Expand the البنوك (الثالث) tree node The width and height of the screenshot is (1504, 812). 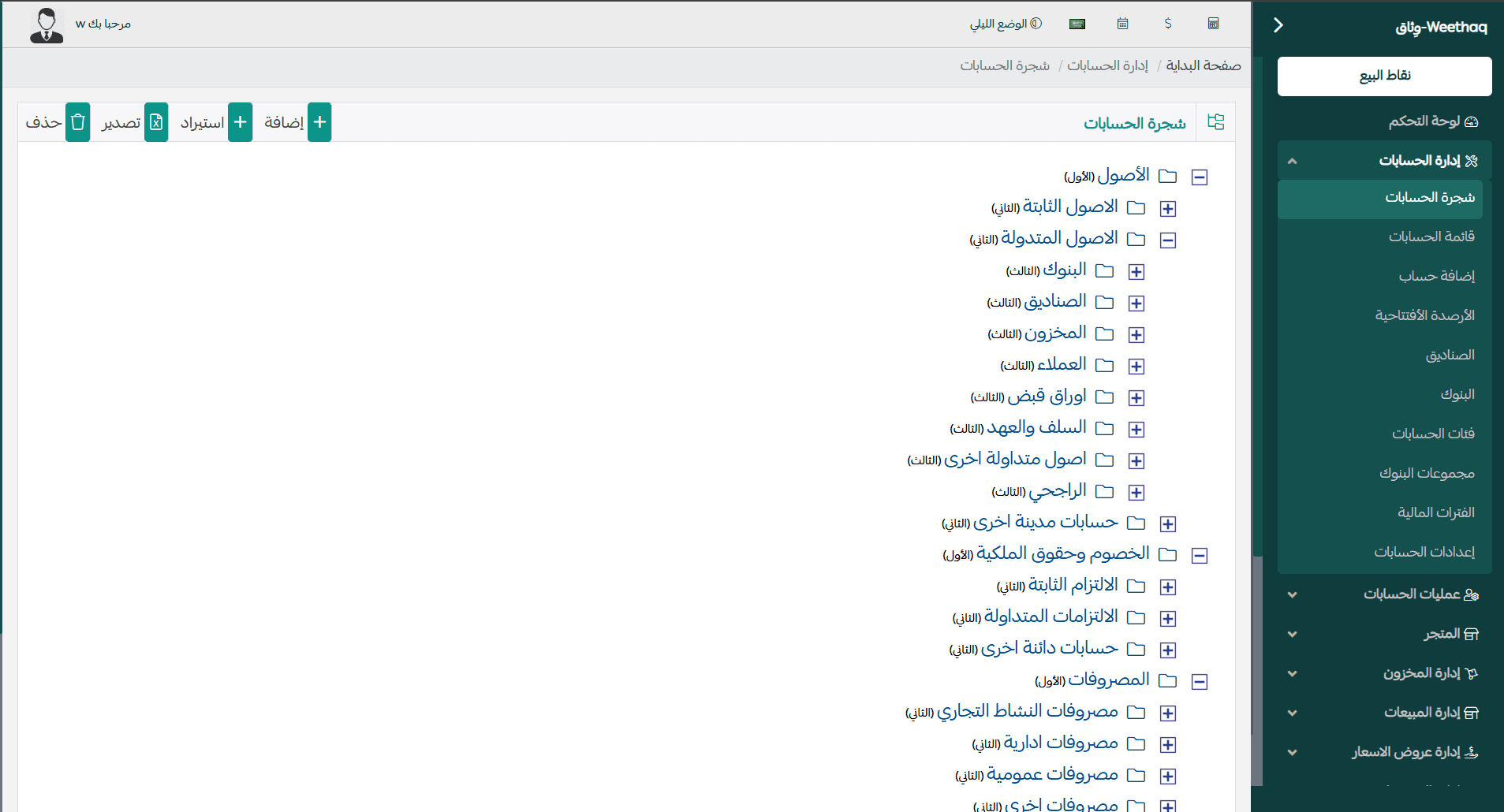pos(1136,271)
